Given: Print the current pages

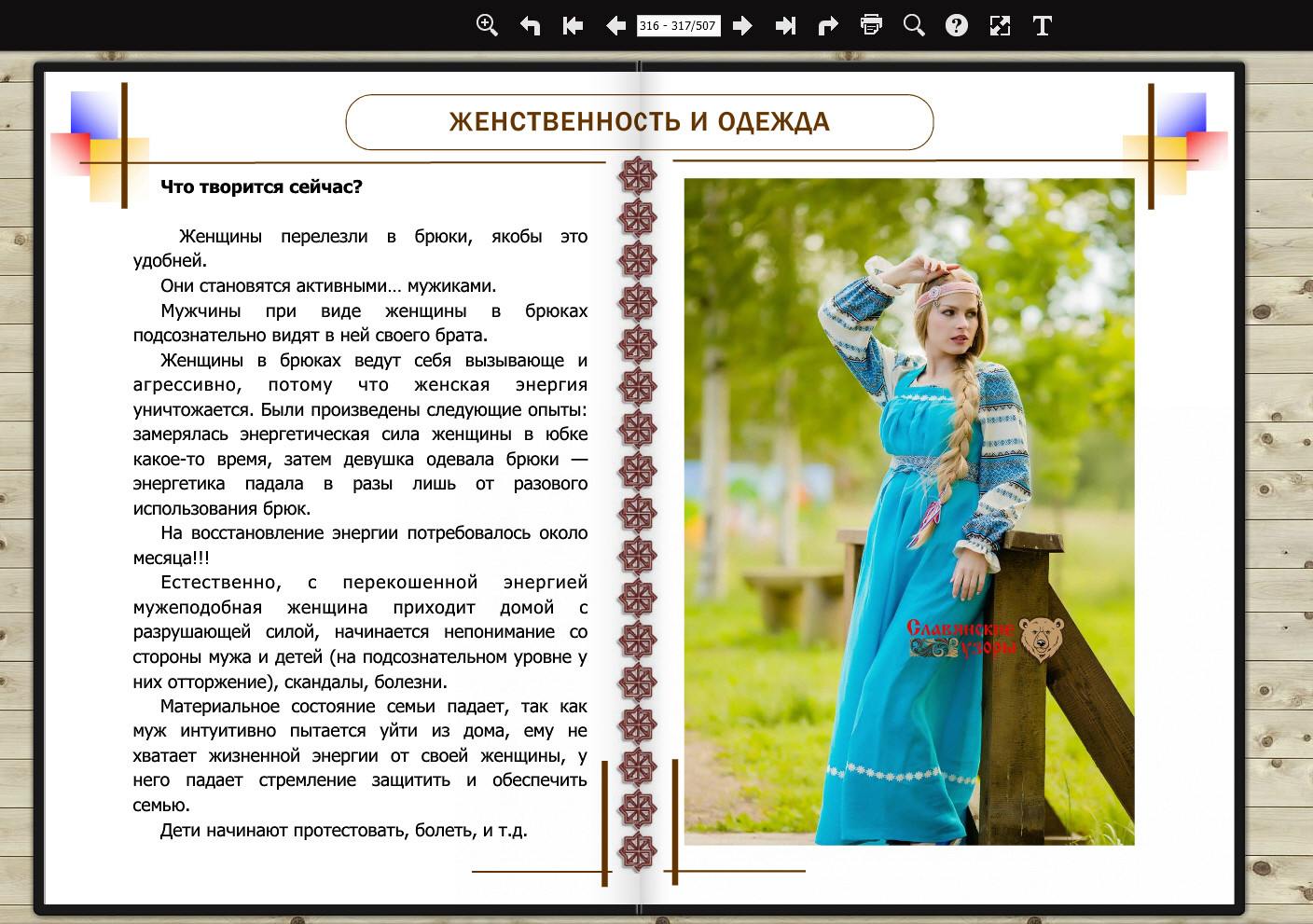Looking at the screenshot, I should pos(871,25).
